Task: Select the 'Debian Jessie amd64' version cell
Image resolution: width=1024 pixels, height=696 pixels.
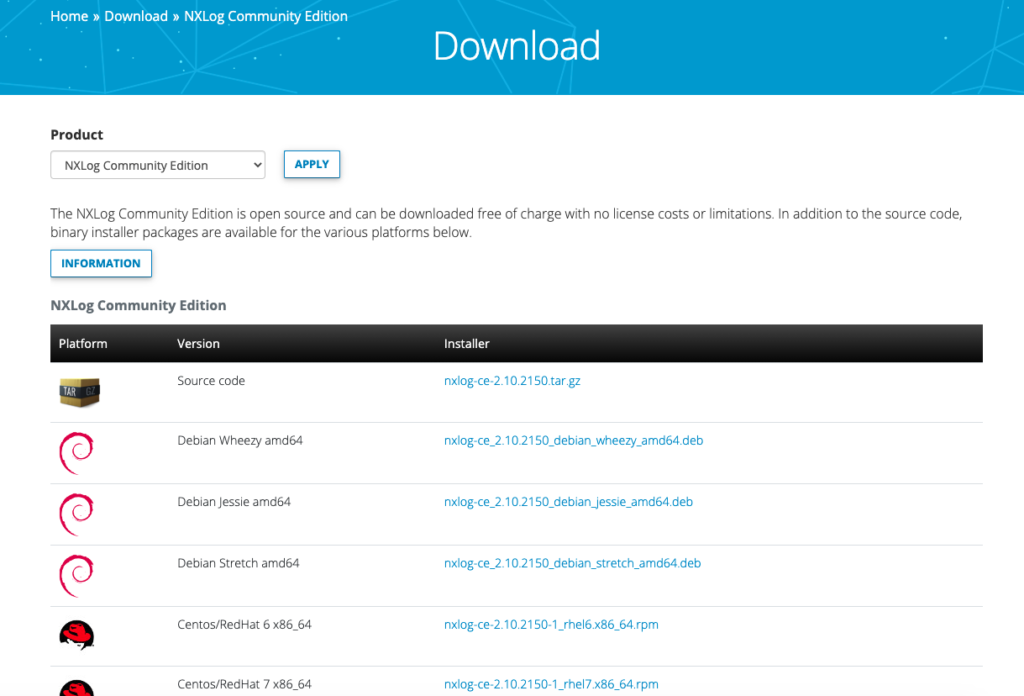Action: pyautogui.click(x=234, y=502)
